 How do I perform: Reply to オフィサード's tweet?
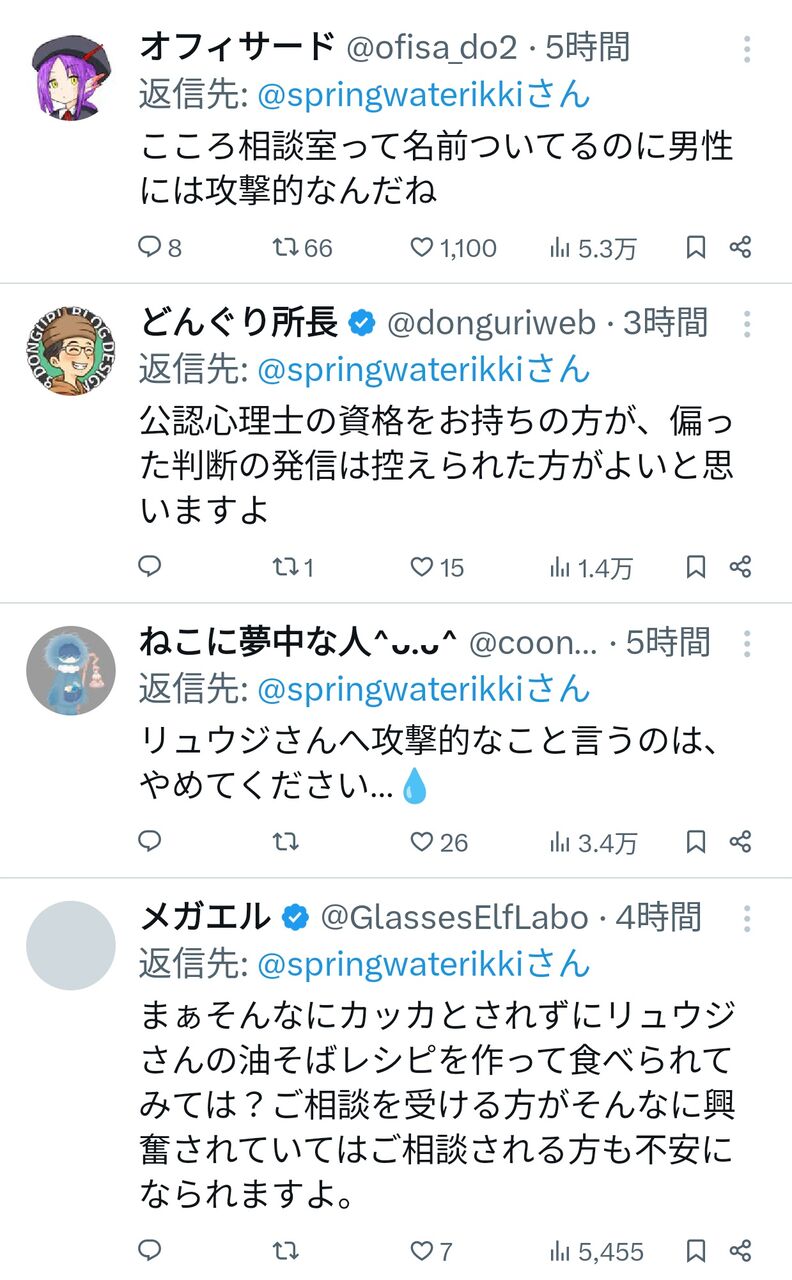coord(150,247)
